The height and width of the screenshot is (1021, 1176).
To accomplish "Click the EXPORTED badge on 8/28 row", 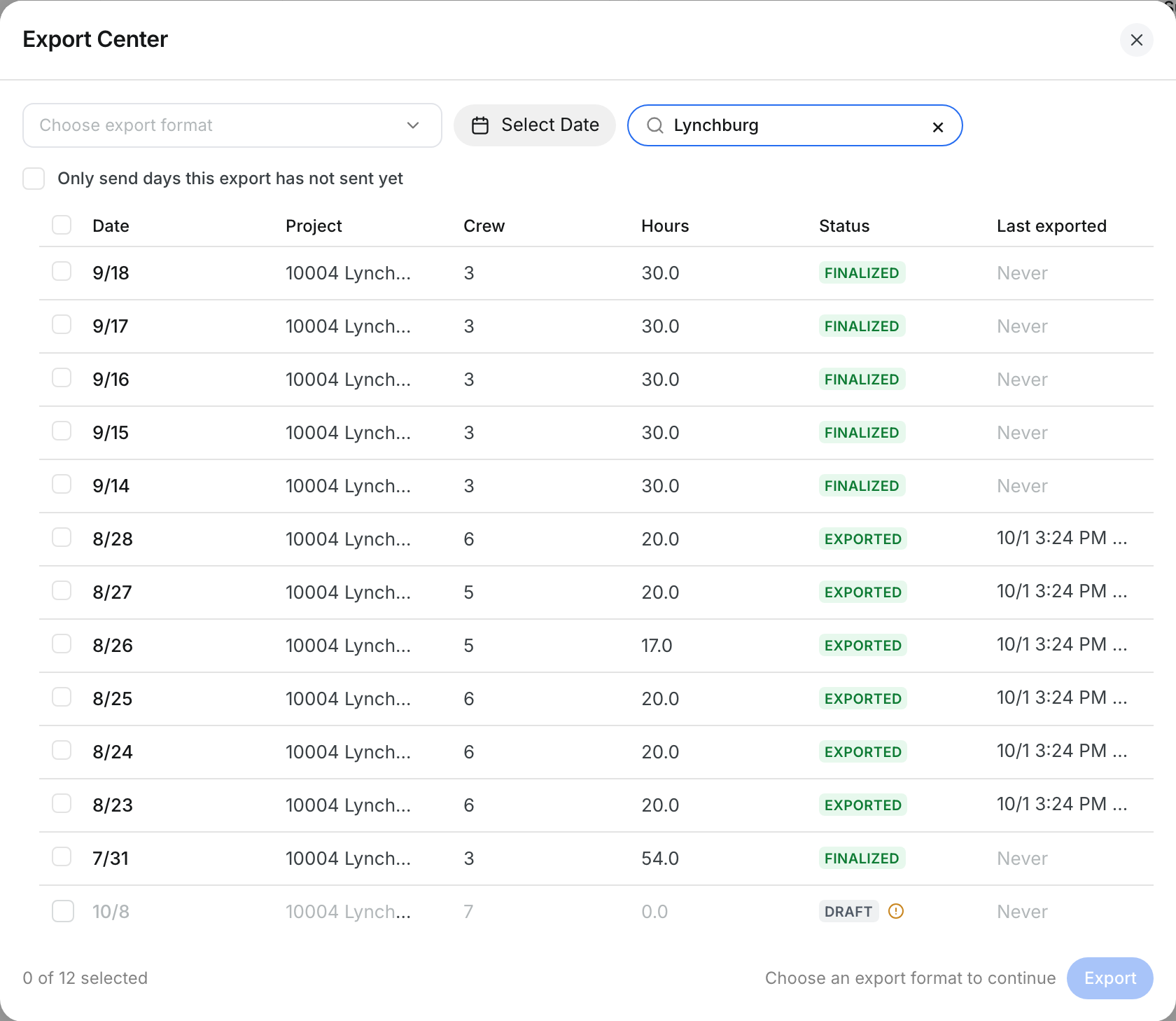I will coord(862,539).
